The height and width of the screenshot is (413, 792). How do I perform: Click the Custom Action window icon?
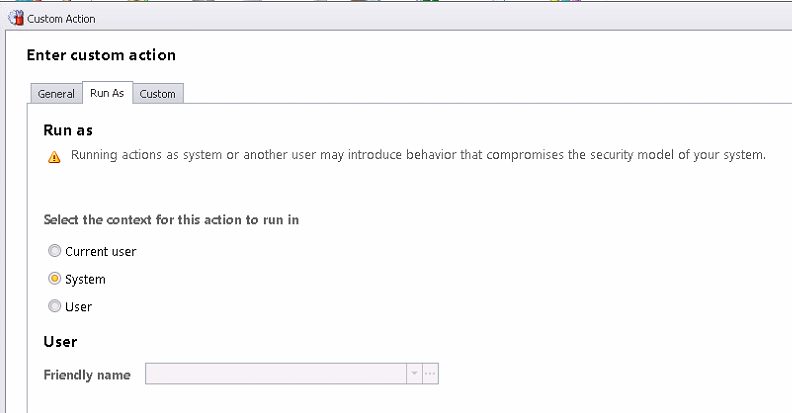(16, 18)
